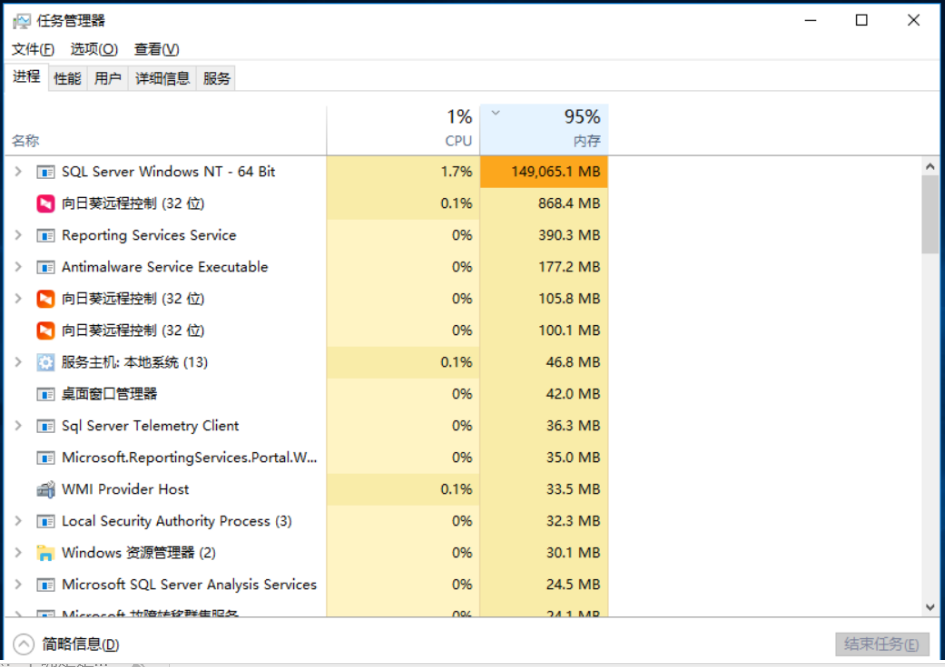Screen dimensions: 945x667
Task: Click the Windows 资源管理器 folder icon
Action: coord(45,553)
